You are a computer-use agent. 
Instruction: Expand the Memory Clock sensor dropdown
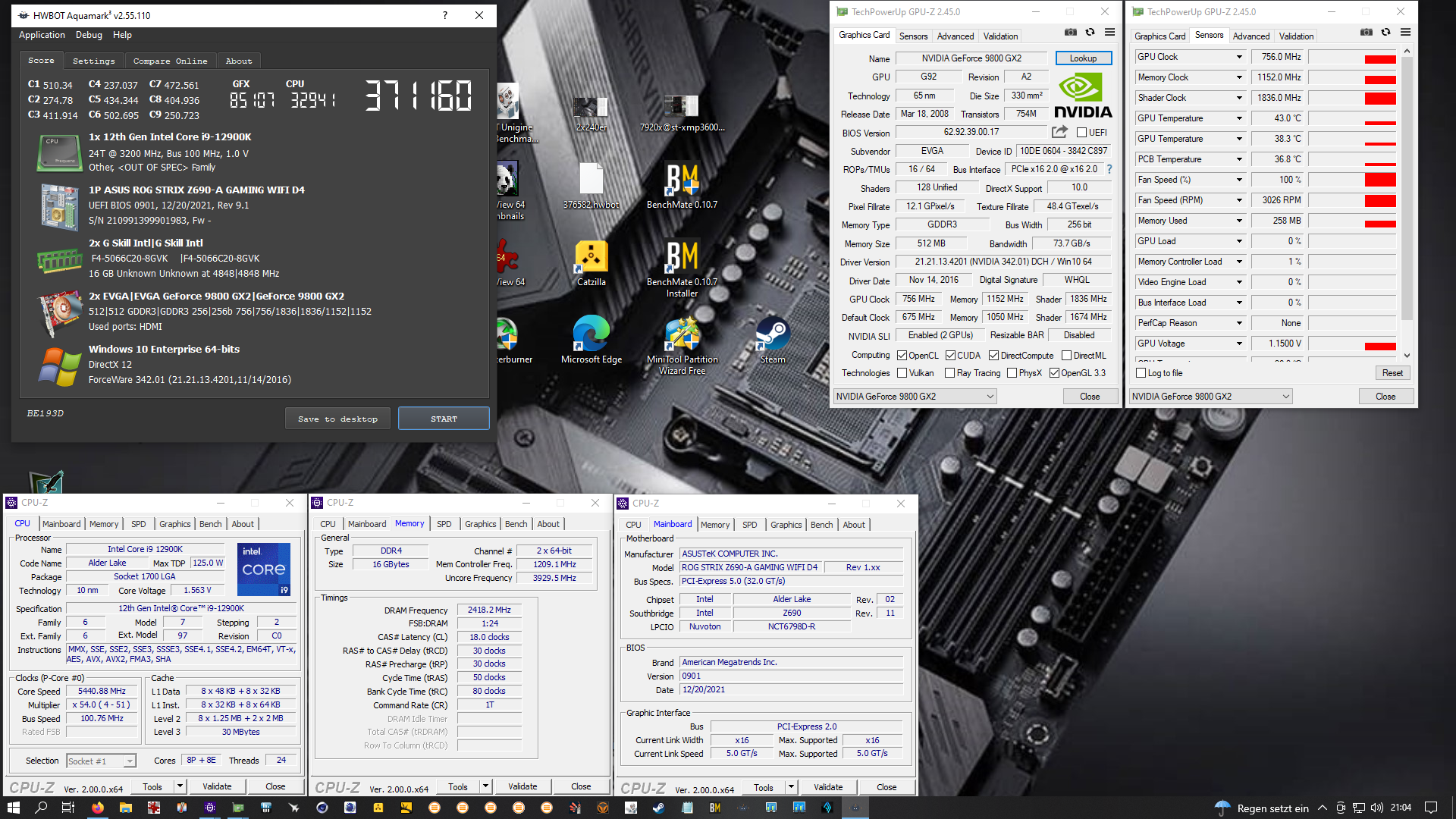(x=1239, y=77)
